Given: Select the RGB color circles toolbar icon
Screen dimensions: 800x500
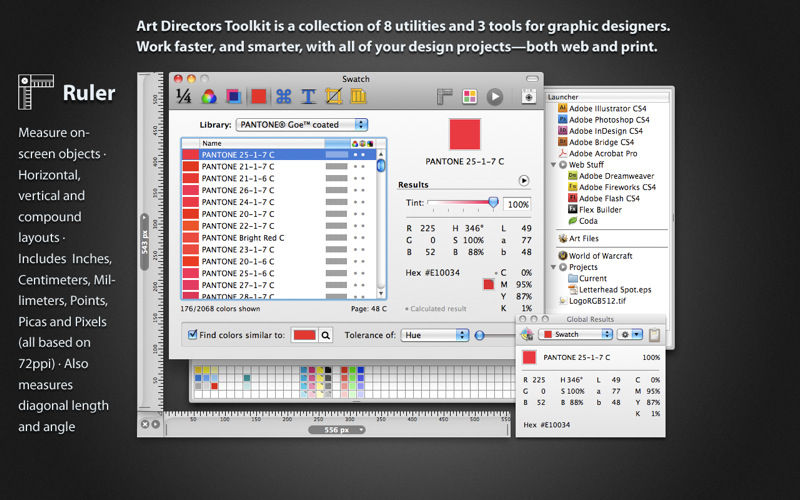Looking at the screenshot, I should (209, 96).
